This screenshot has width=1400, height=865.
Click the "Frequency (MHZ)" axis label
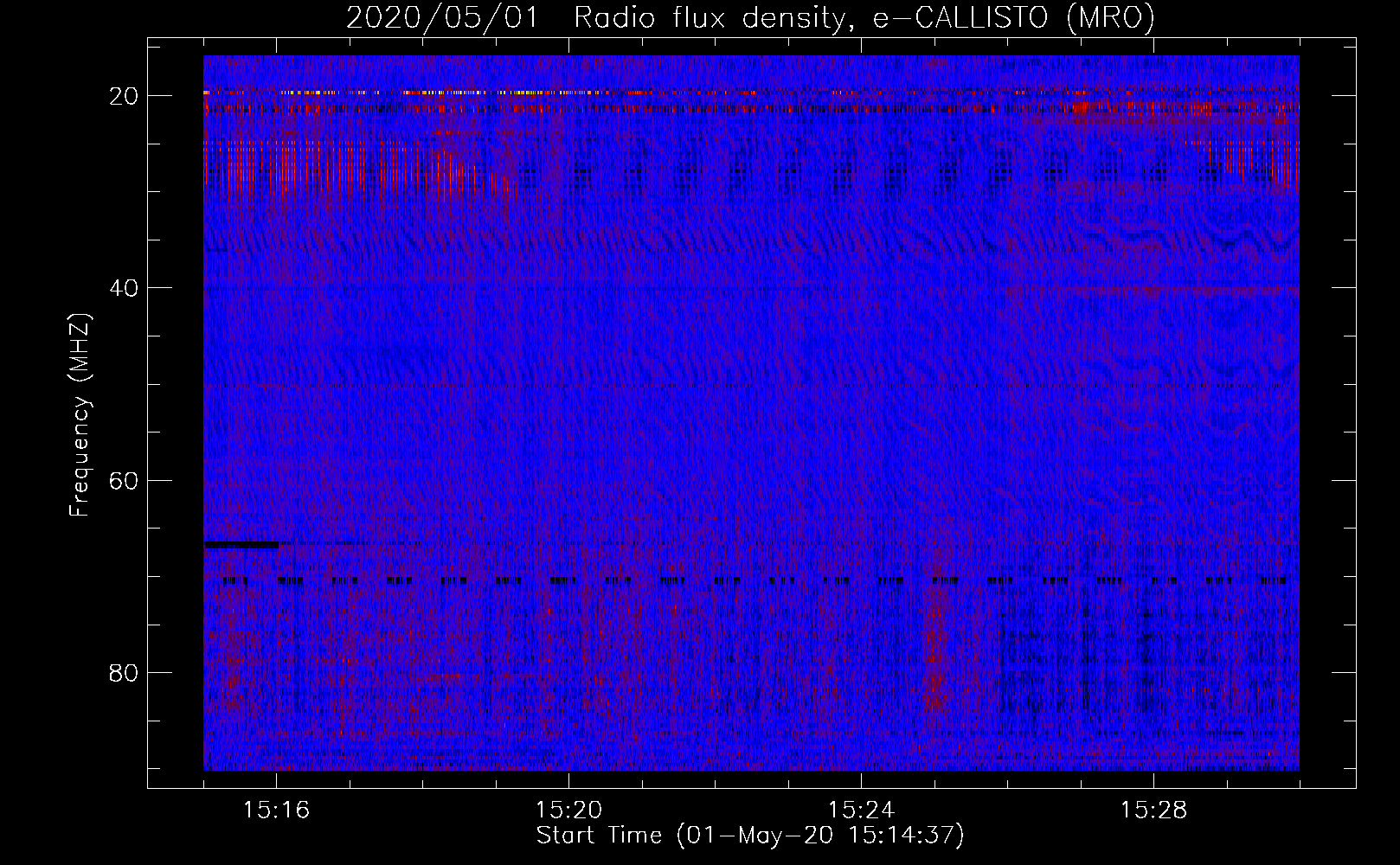(x=80, y=415)
